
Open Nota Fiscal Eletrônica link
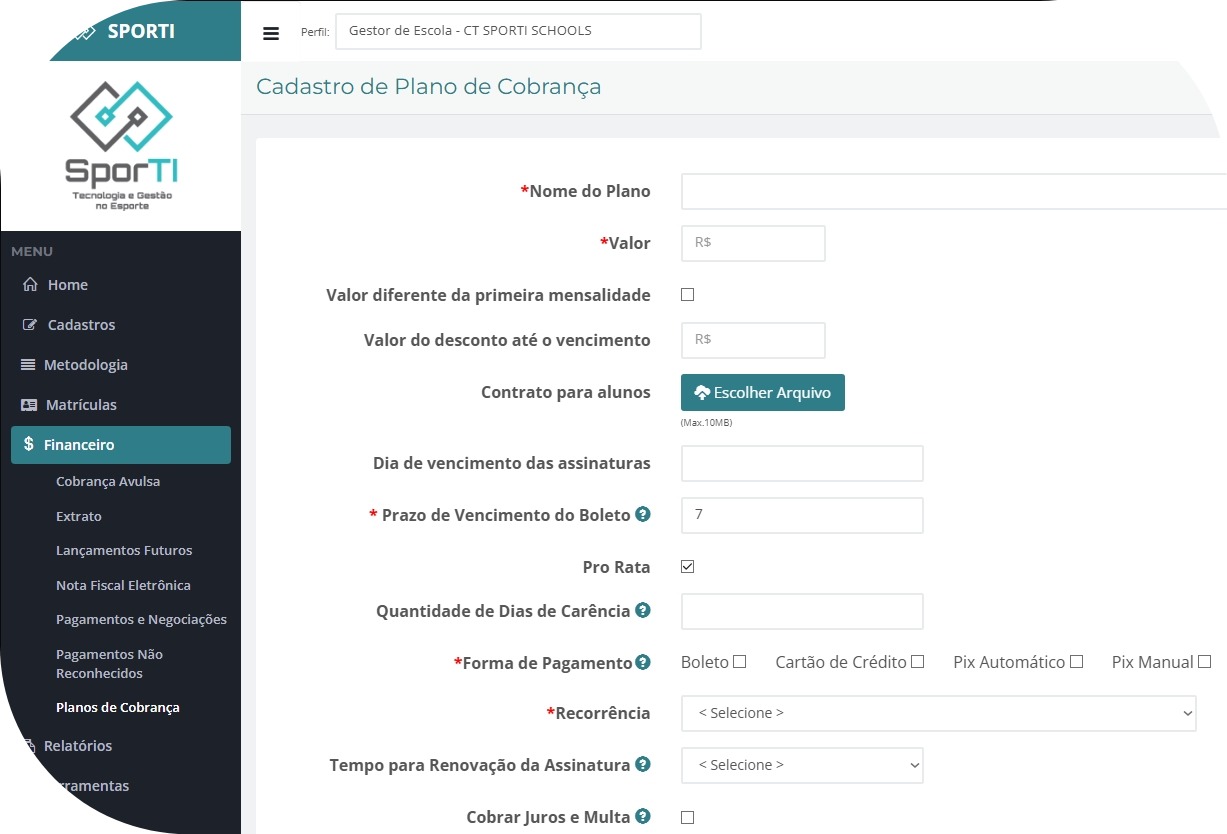coord(123,586)
